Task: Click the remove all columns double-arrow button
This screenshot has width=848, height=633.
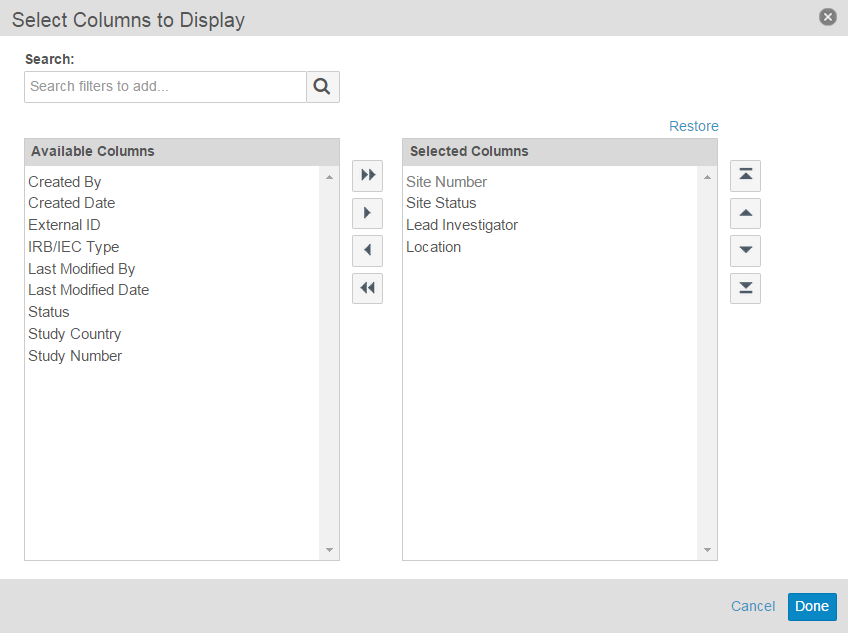Action: [x=367, y=288]
